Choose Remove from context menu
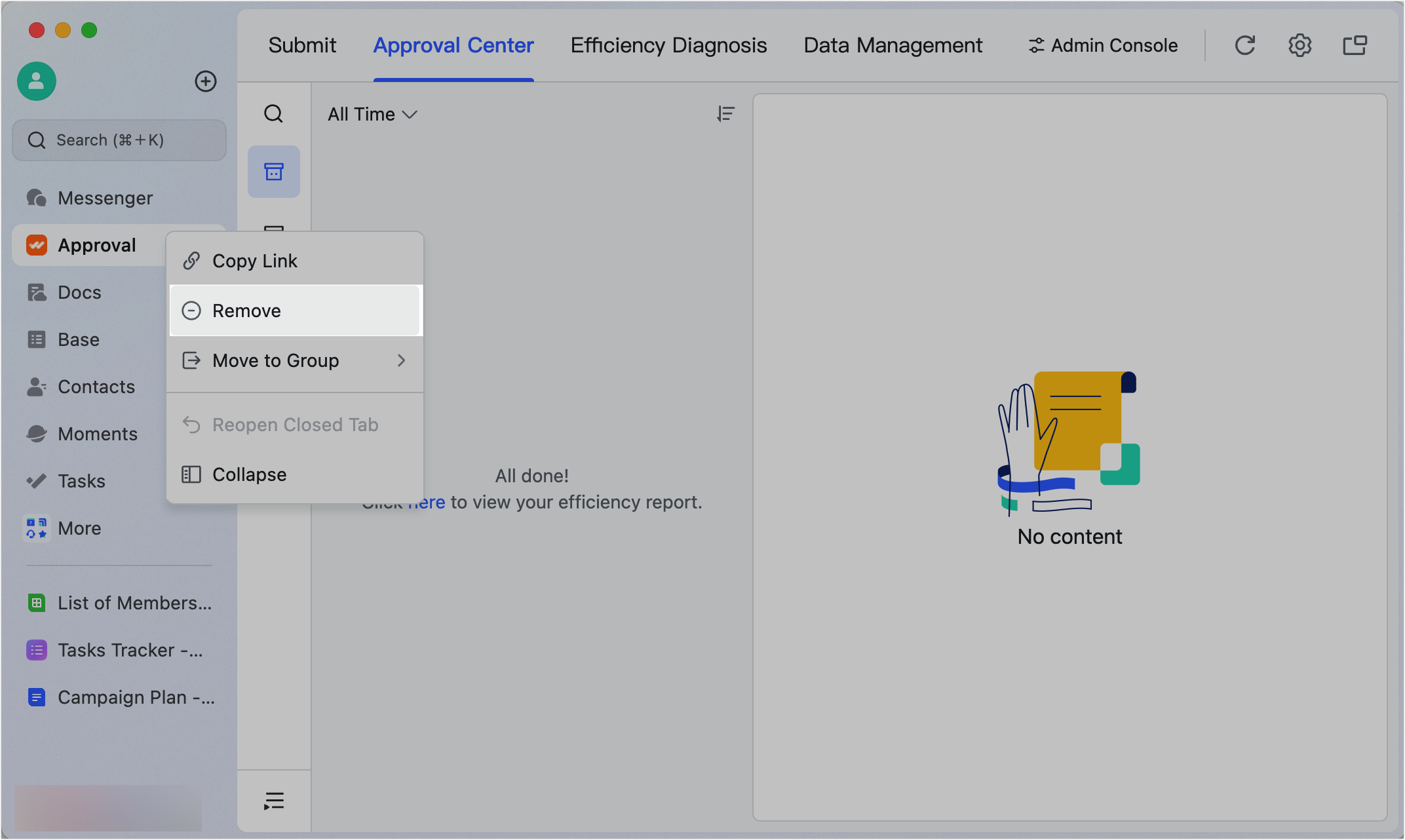Viewport: 1405px width, 840px height. pyautogui.click(x=295, y=311)
